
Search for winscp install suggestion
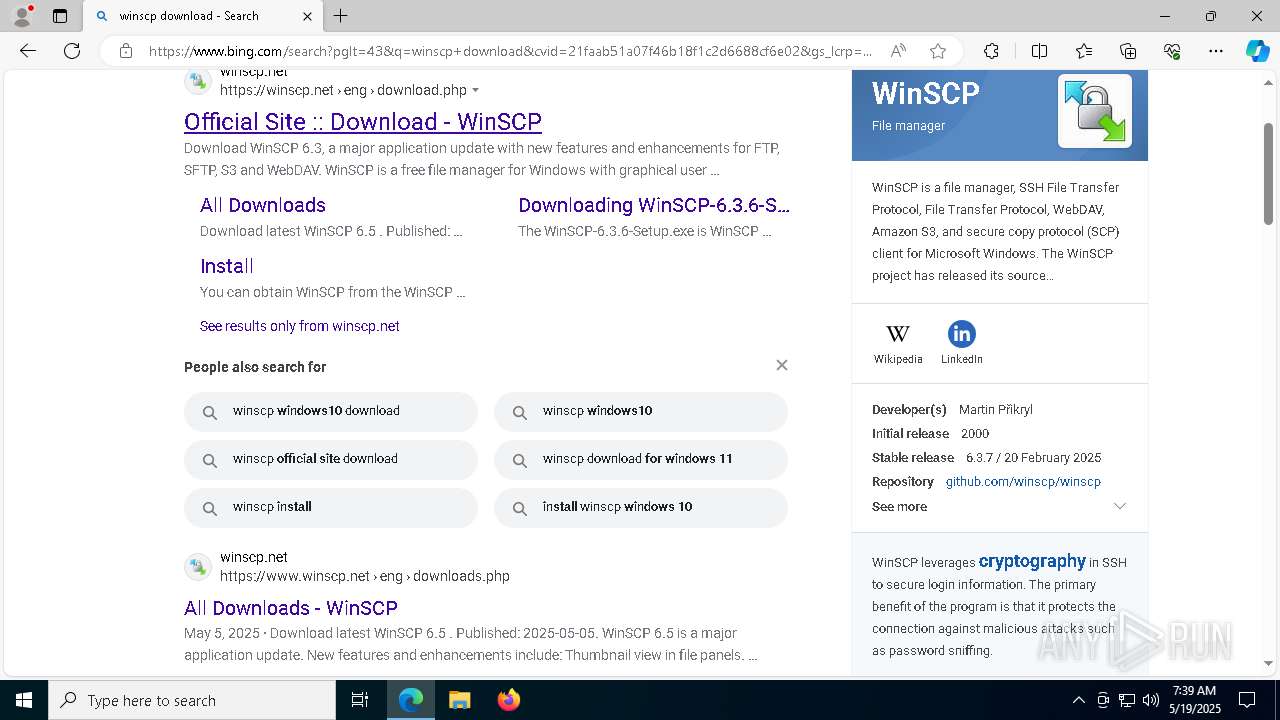331,507
